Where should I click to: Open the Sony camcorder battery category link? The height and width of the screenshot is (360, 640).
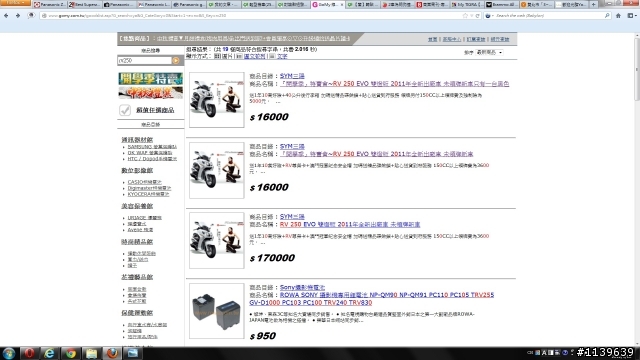tap(302, 287)
